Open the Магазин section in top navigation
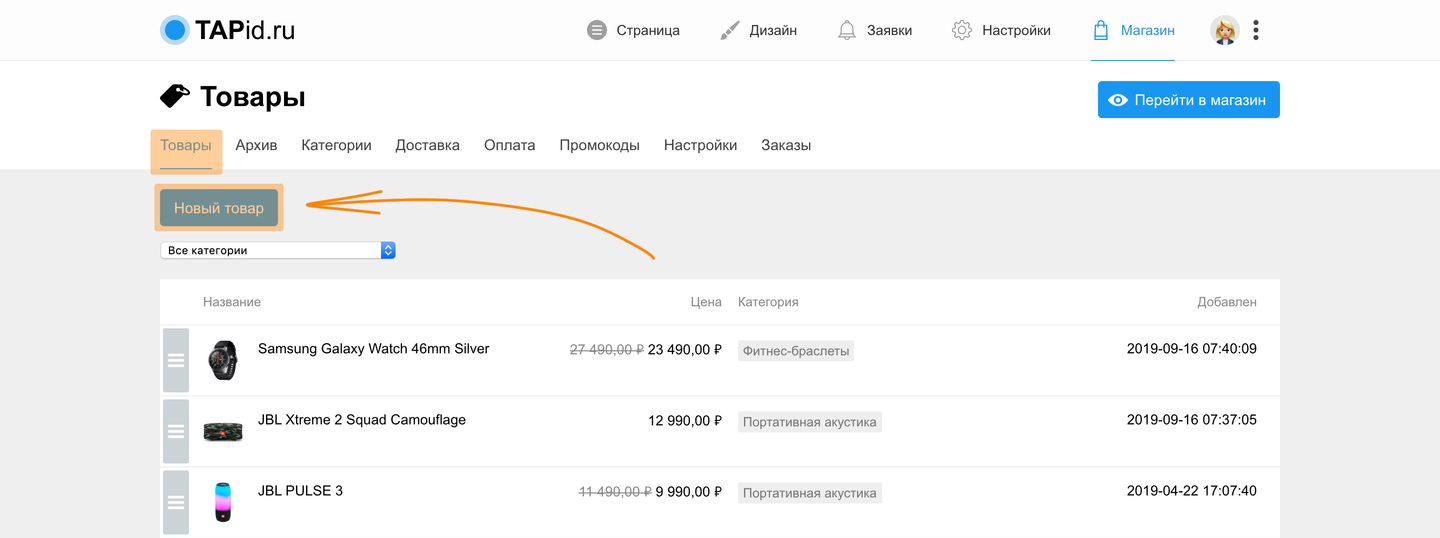 [x=1134, y=30]
